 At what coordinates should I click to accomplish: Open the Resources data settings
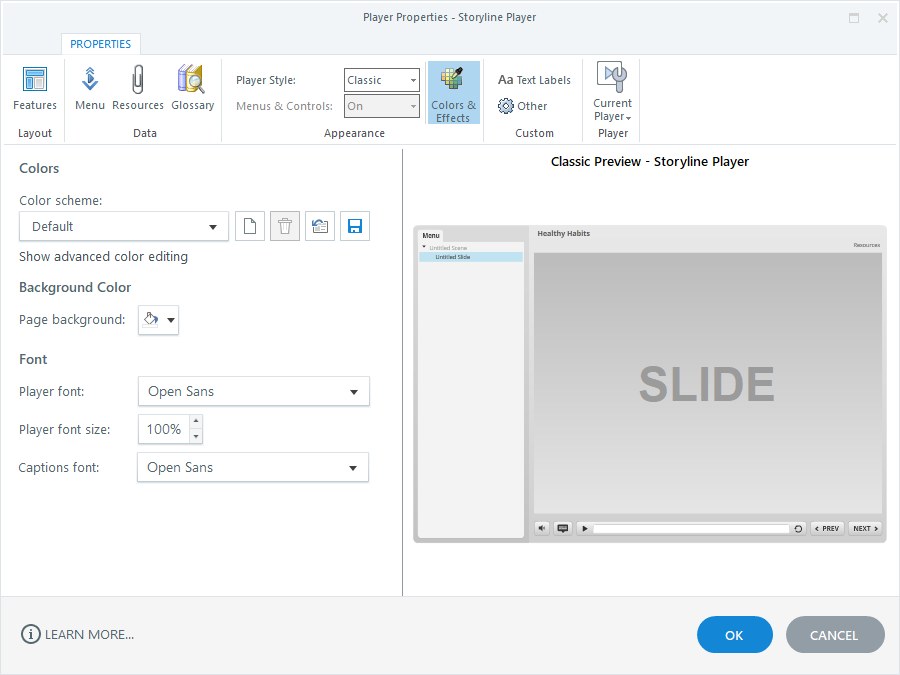coord(138,88)
